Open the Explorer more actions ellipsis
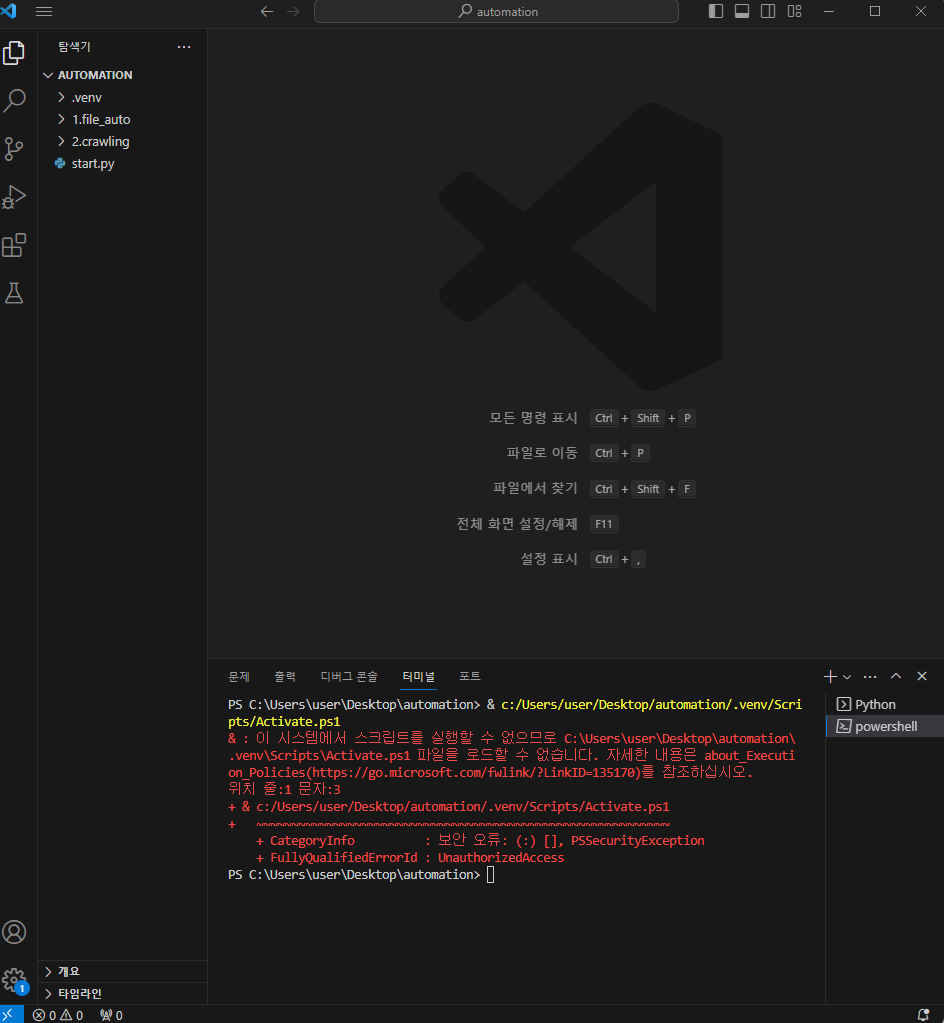944x1023 pixels. pyautogui.click(x=184, y=47)
